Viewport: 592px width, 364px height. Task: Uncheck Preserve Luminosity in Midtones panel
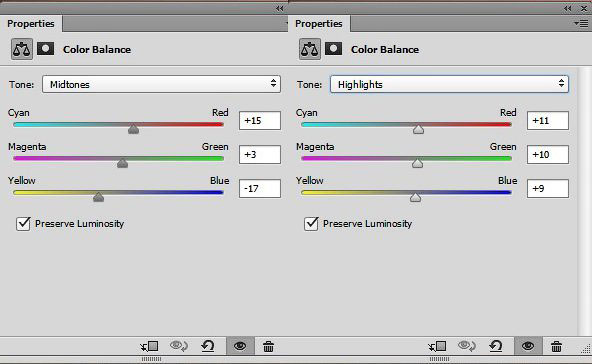23,224
